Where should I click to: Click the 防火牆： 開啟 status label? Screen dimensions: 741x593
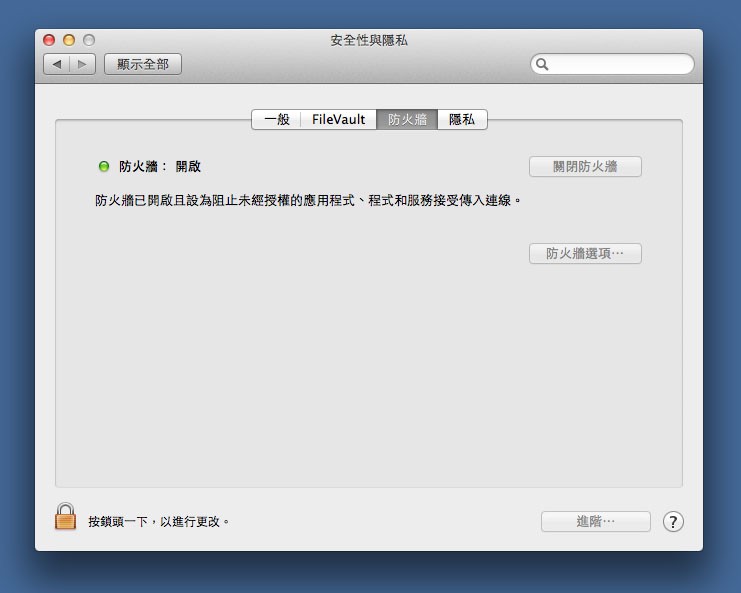160,166
